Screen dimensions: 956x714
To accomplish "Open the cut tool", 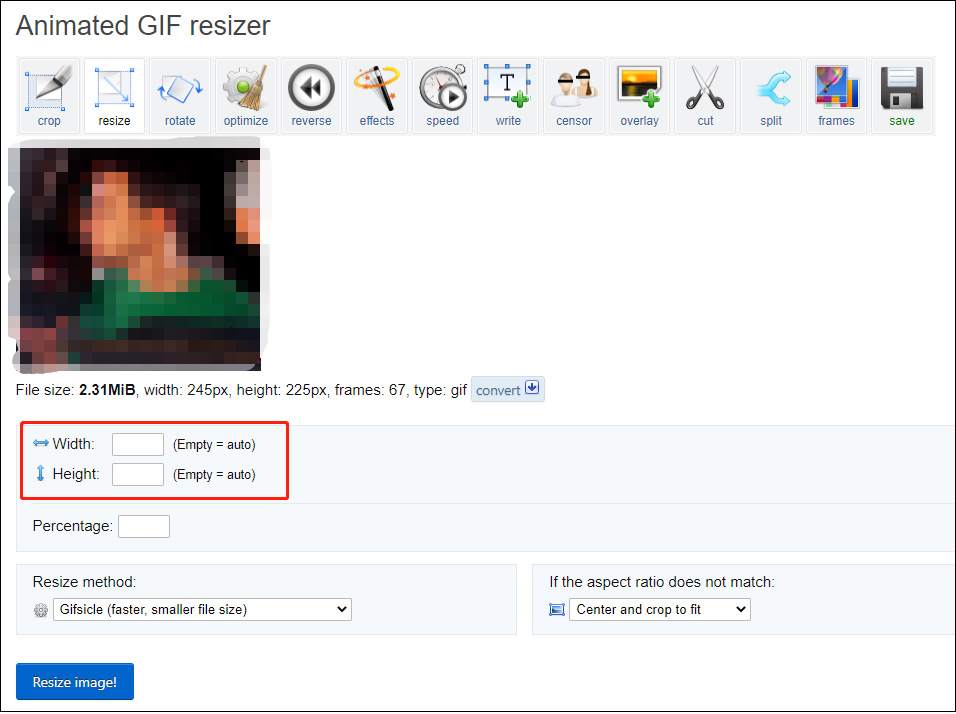I will coord(705,95).
